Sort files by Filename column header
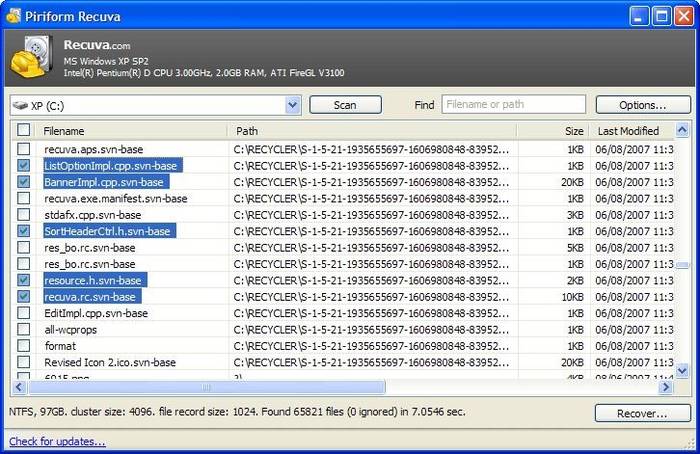Screen dimensions: 700x454 pos(130,131)
